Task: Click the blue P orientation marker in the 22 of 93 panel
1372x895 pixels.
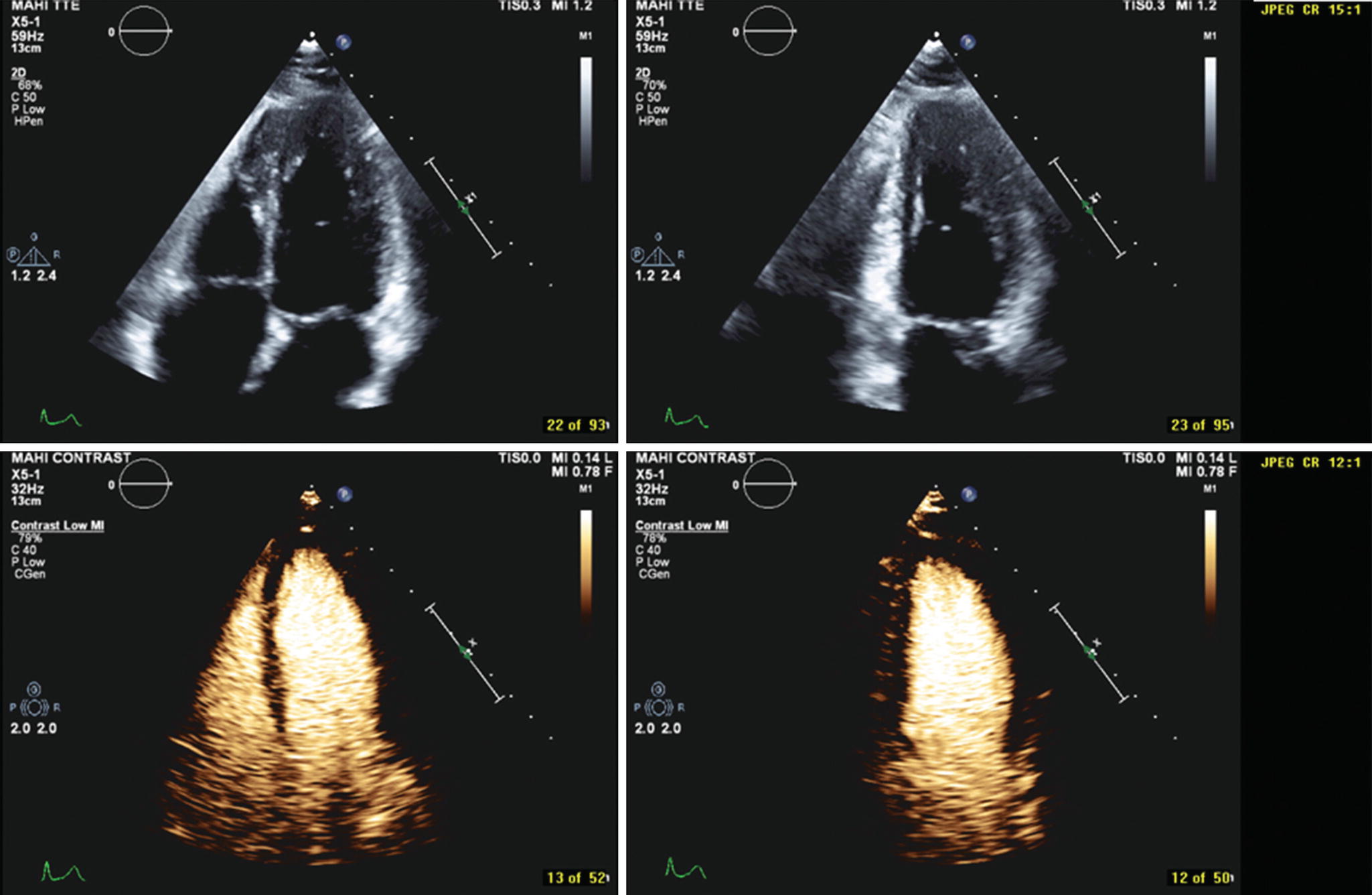Action: pos(344,42)
